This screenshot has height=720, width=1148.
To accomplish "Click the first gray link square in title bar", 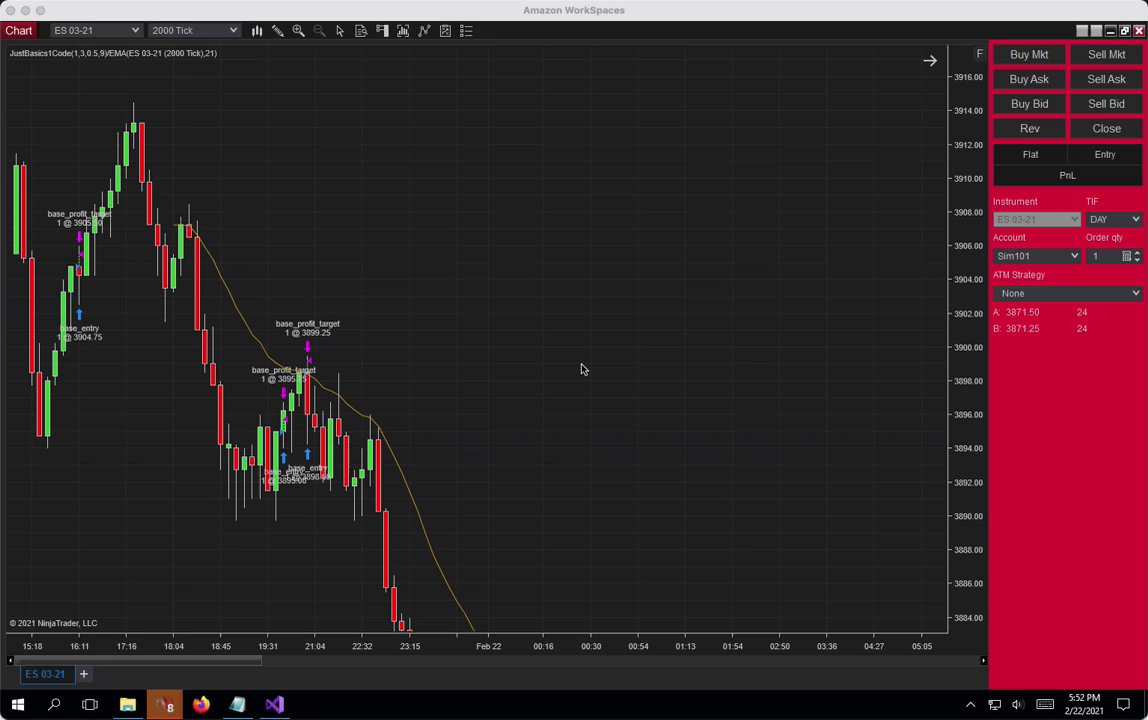I will pos(1082,31).
